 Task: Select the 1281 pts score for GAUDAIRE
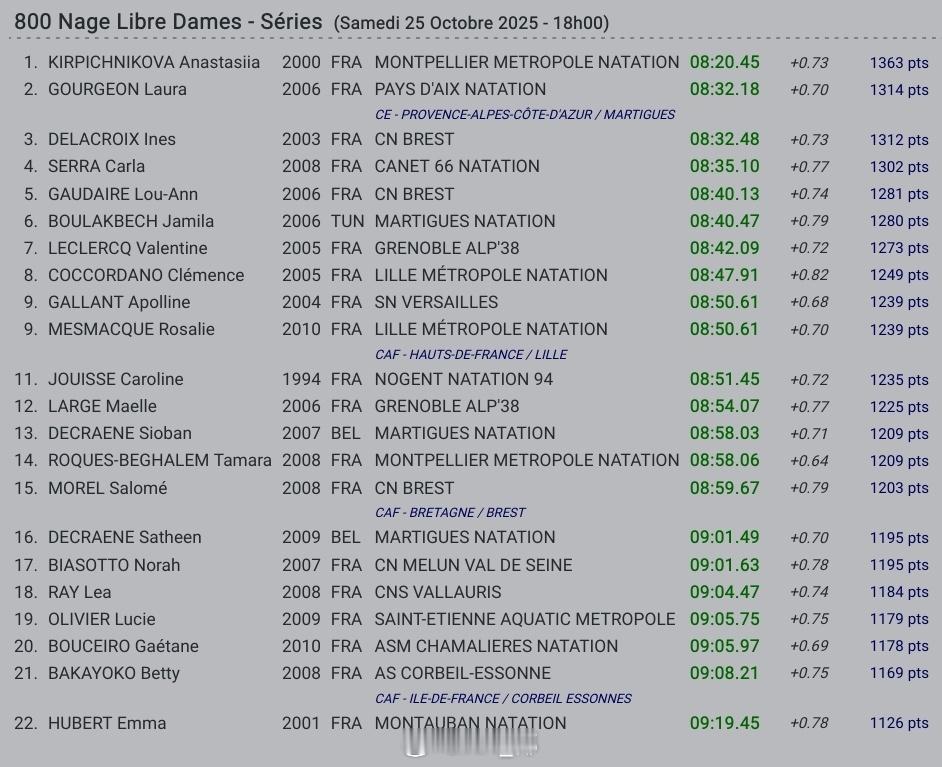pyautogui.click(x=899, y=194)
